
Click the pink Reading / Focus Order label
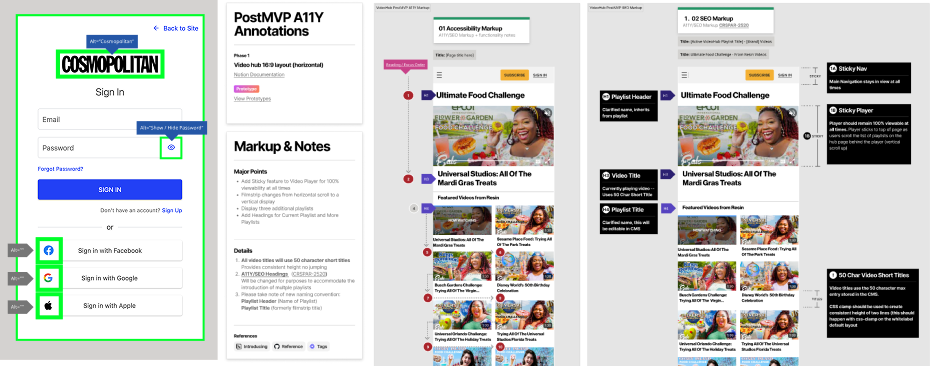point(405,65)
